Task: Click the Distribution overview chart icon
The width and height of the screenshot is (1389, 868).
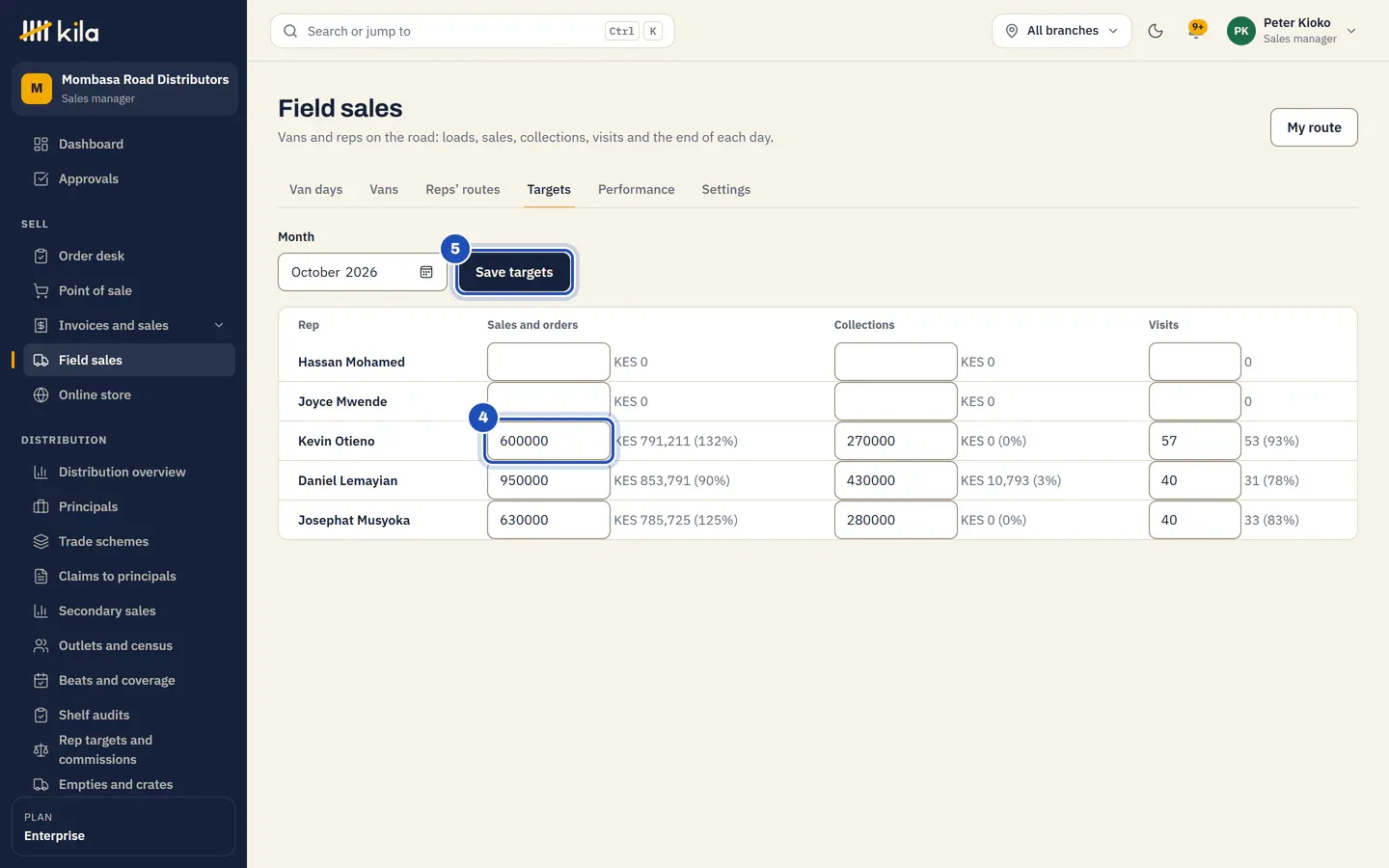Action: [41, 472]
